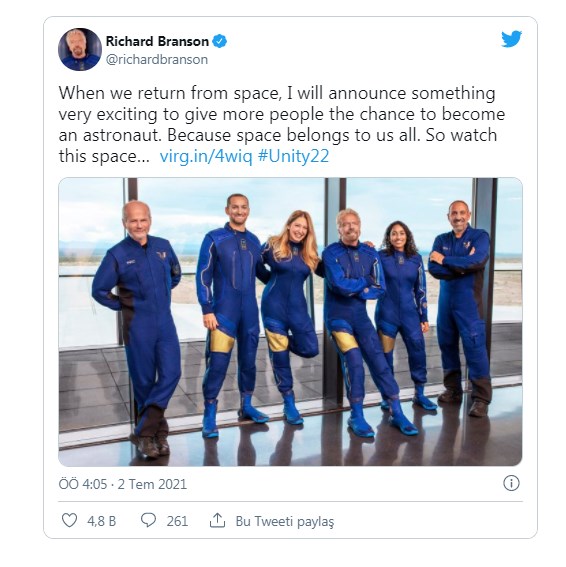
Task: Click the Bu Tweeti paylaş text
Action: point(285,521)
